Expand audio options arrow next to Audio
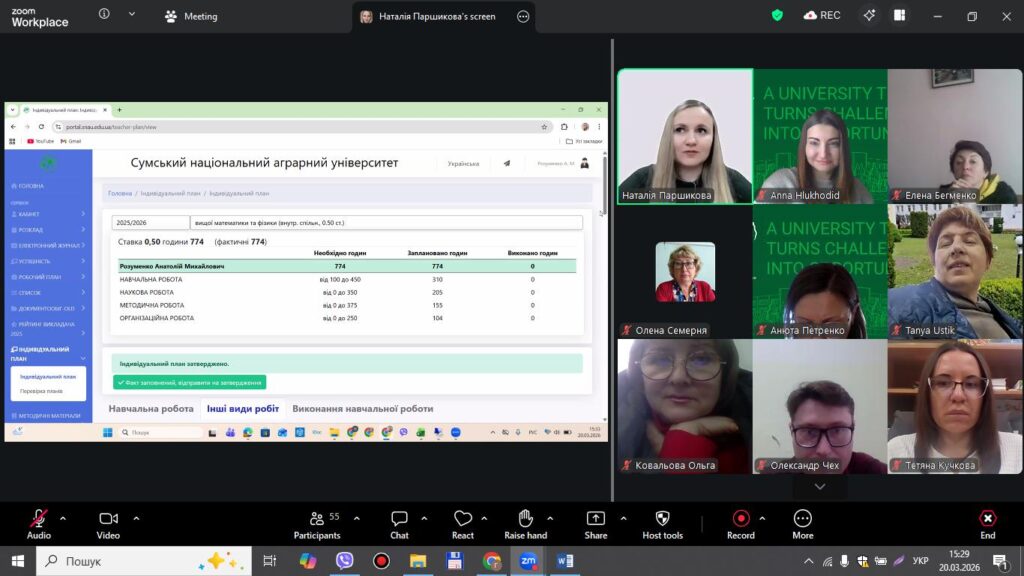1024x576 pixels. pos(63,518)
